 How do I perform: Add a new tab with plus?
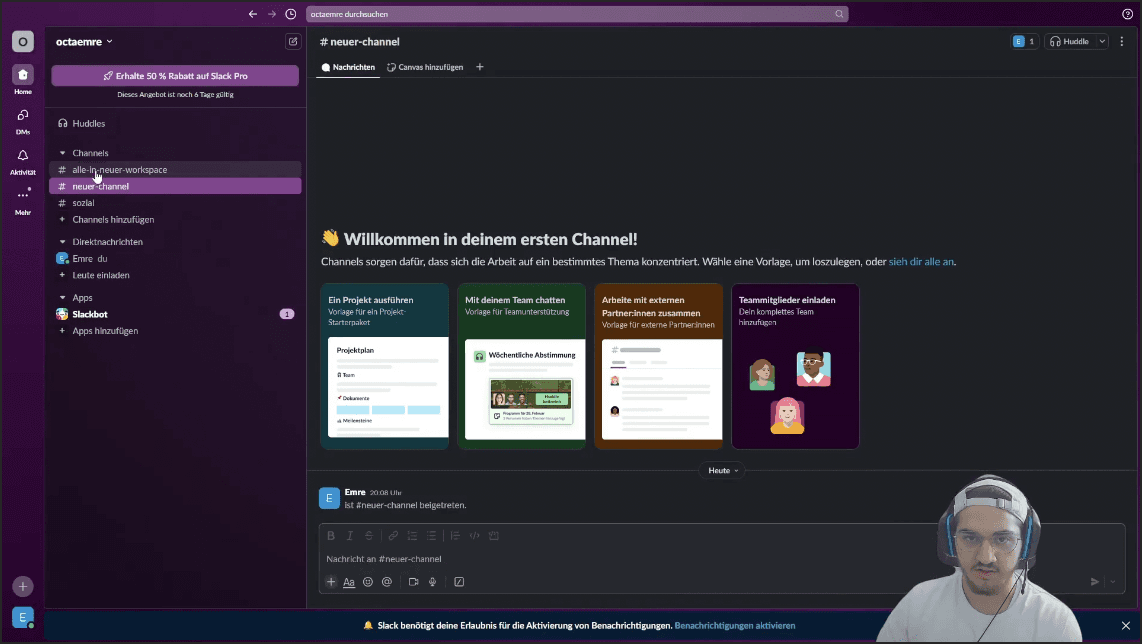tap(479, 67)
